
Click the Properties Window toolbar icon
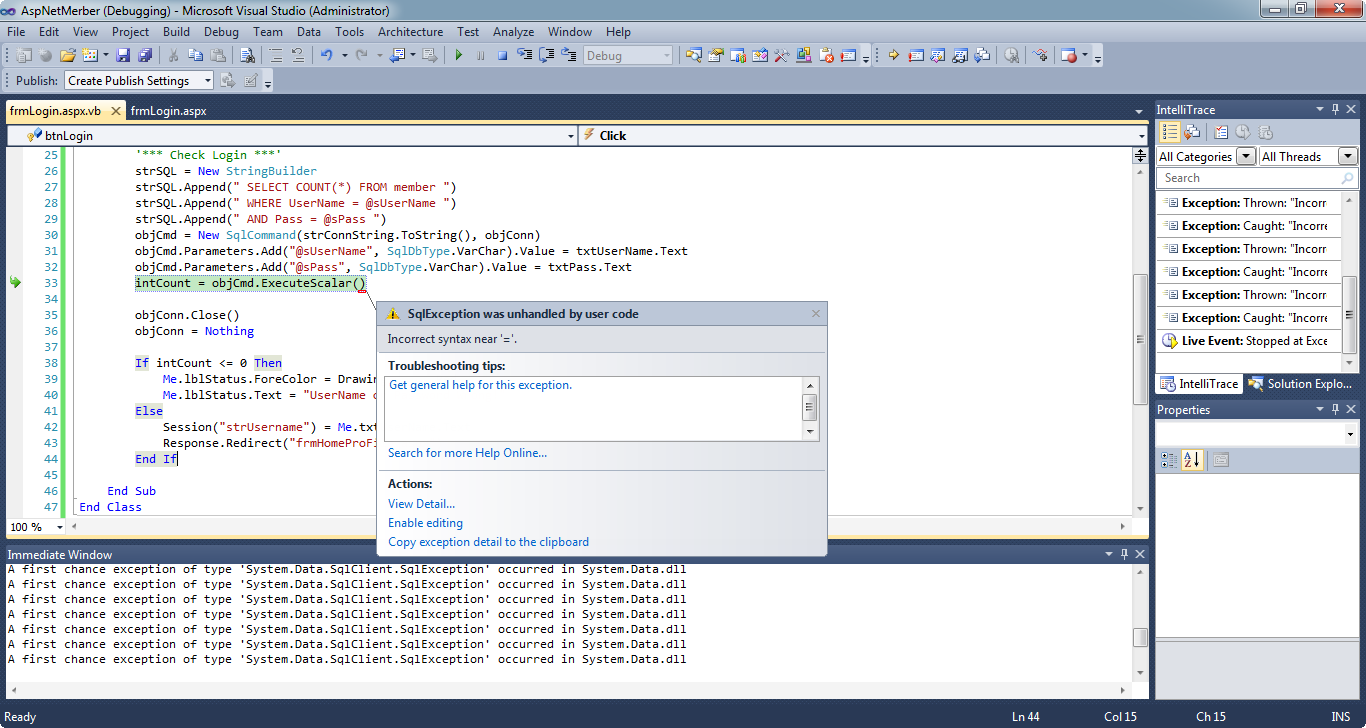[716, 55]
